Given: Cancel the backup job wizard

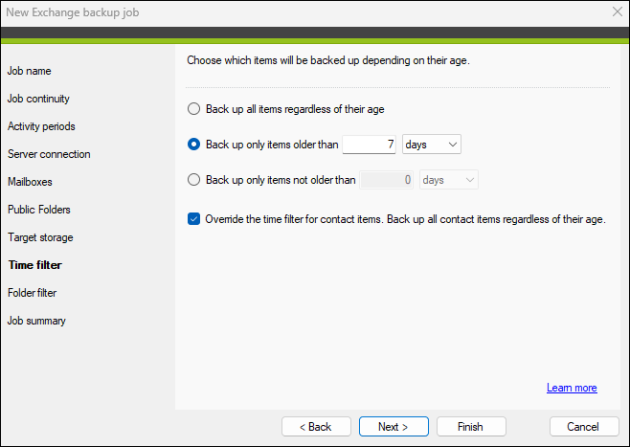Looking at the screenshot, I should 584,427.
